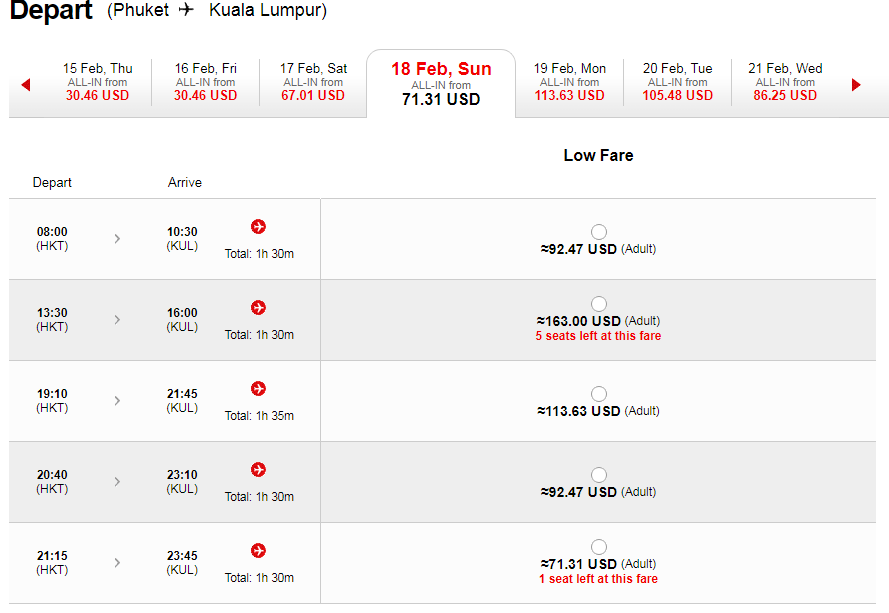Switch to the 15 Feb, Thu date tab

click(x=98, y=82)
